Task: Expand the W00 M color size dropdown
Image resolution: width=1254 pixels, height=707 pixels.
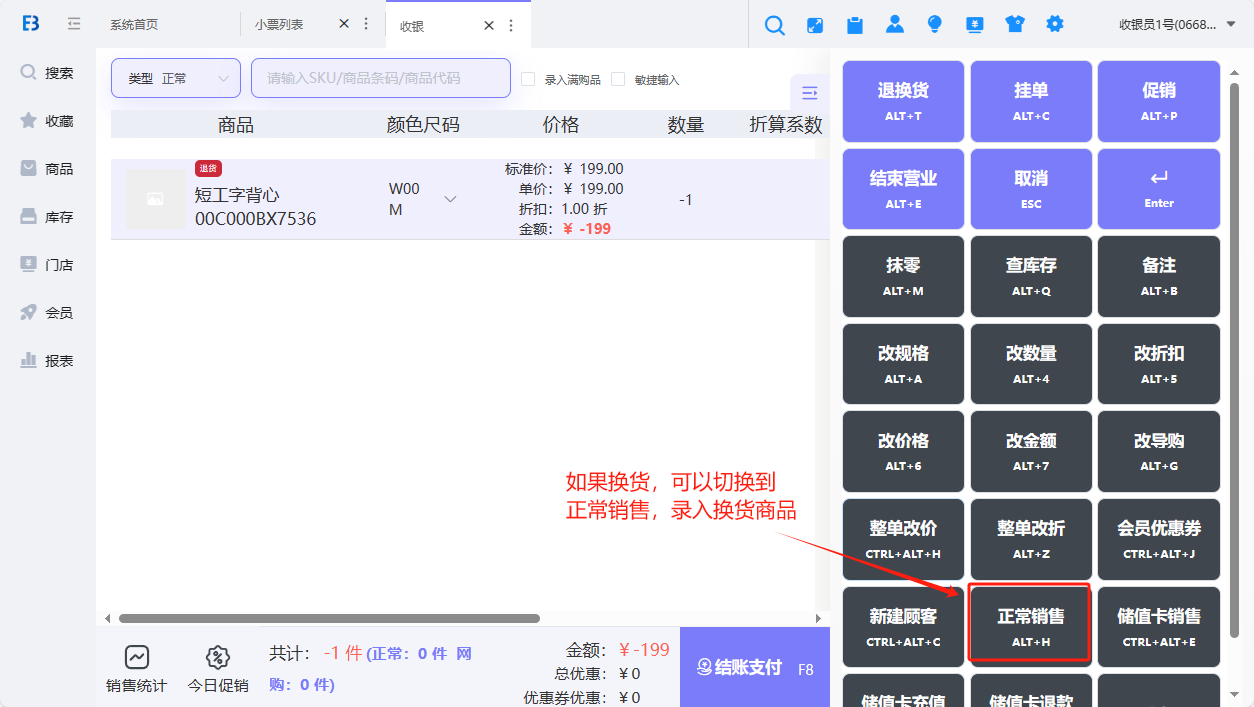Action: (x=450, y=199)
